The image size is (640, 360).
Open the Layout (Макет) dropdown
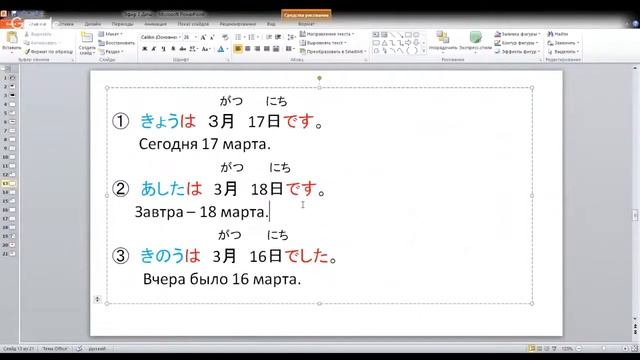(x=111, y=34)
